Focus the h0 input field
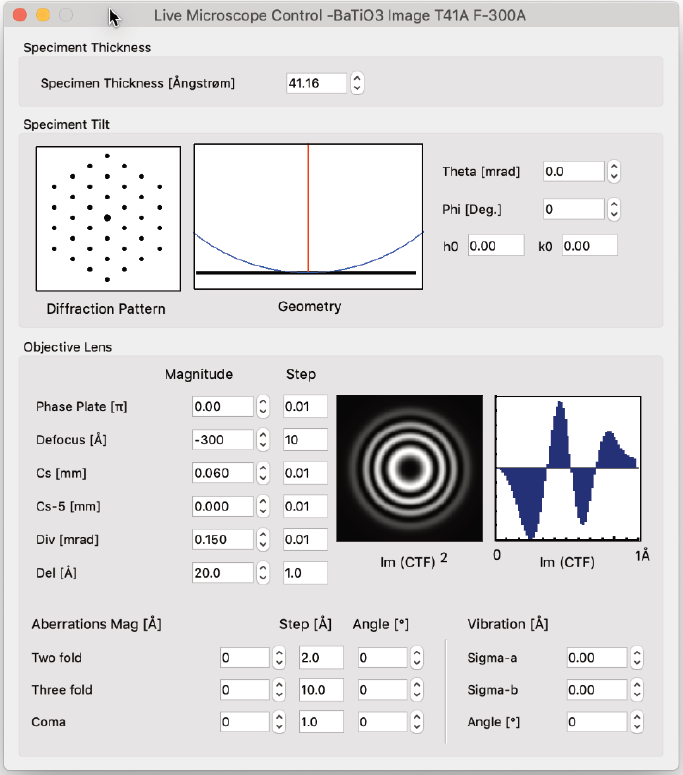 [495, 246]
